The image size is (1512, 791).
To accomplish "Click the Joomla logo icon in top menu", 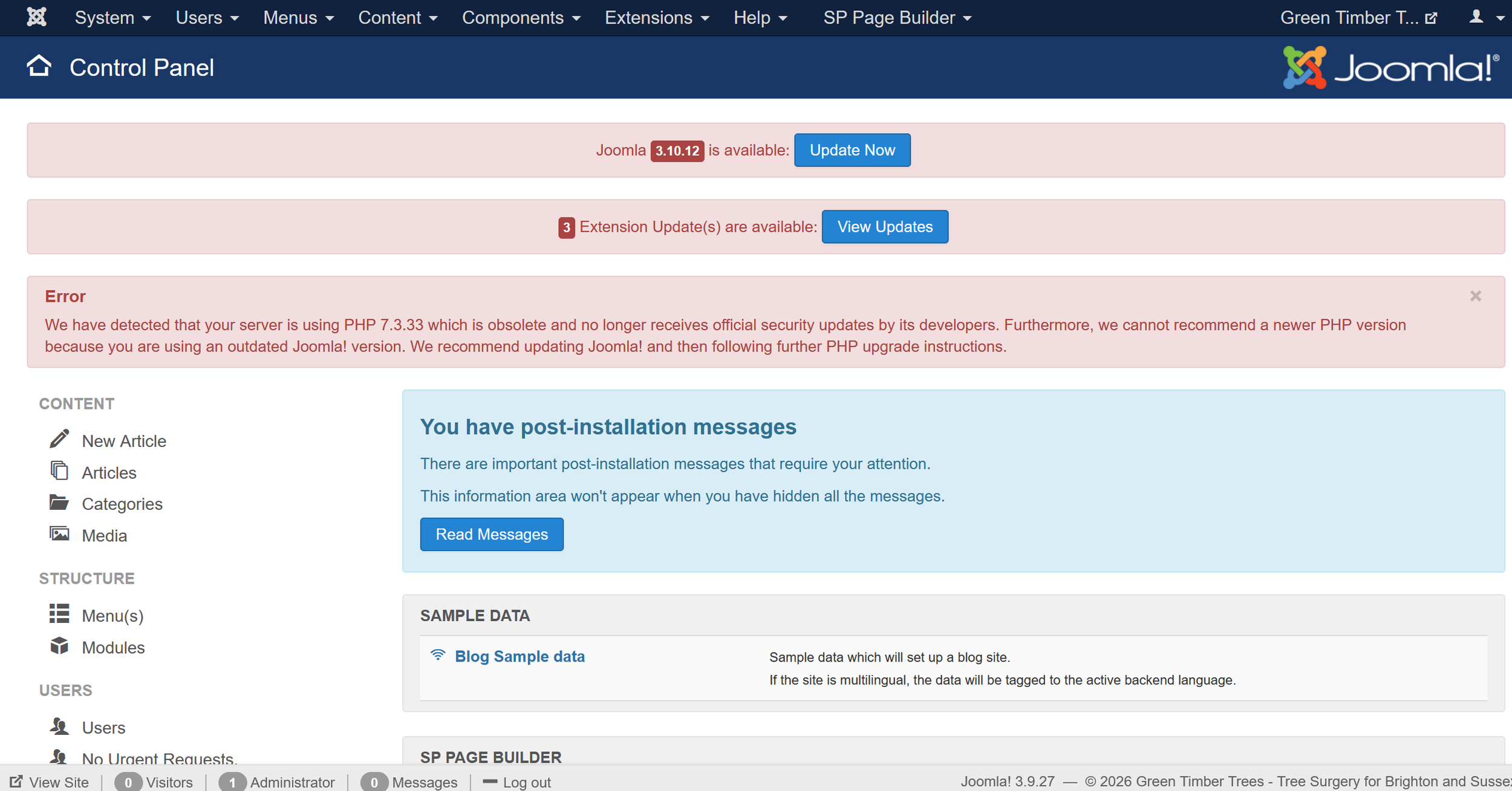I will [37, 17].
